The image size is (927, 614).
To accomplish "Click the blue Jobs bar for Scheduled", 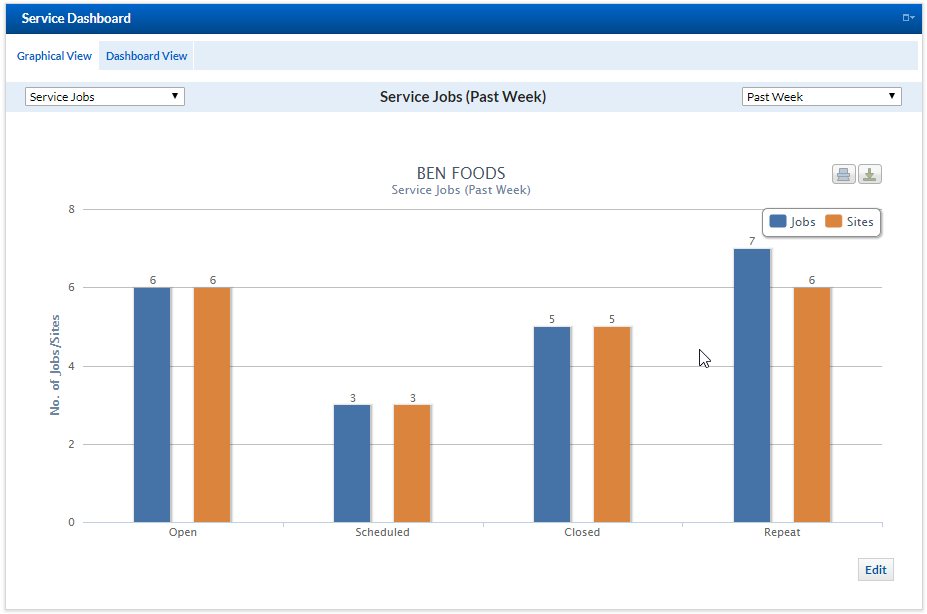I will pyautogui.click(x=352, y=463).
